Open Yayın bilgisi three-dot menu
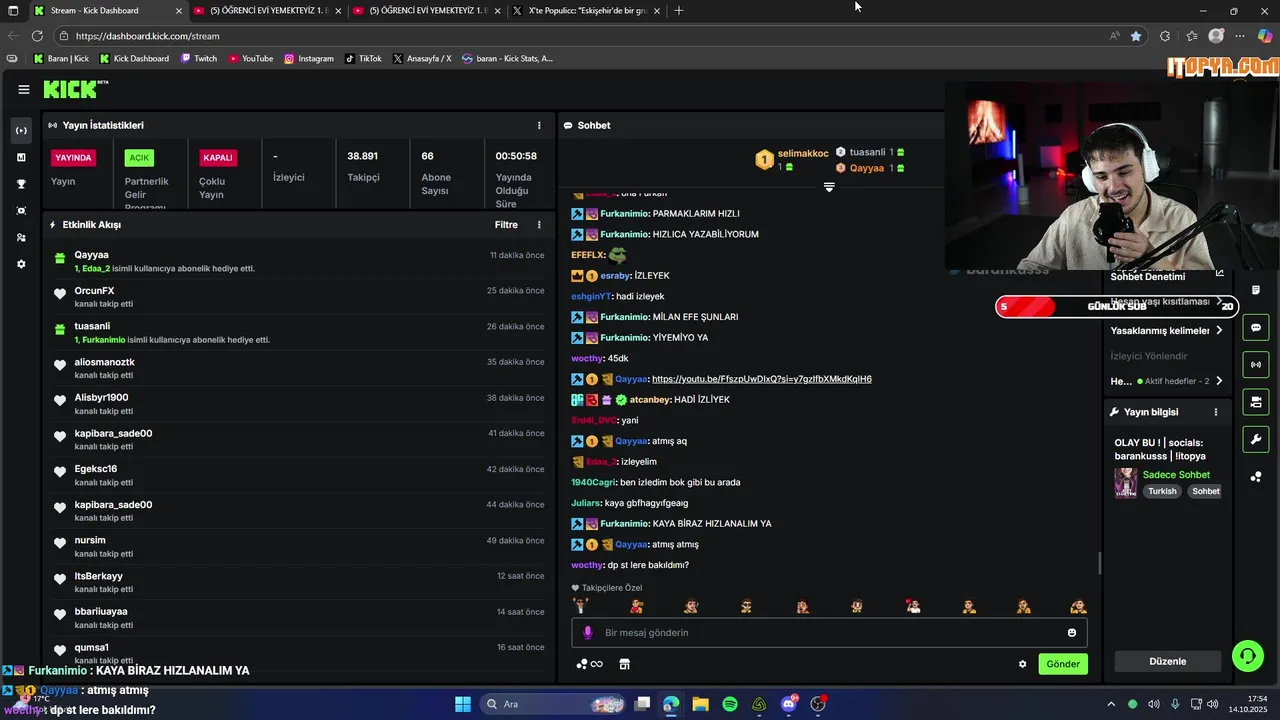 tap(1216, 412)
